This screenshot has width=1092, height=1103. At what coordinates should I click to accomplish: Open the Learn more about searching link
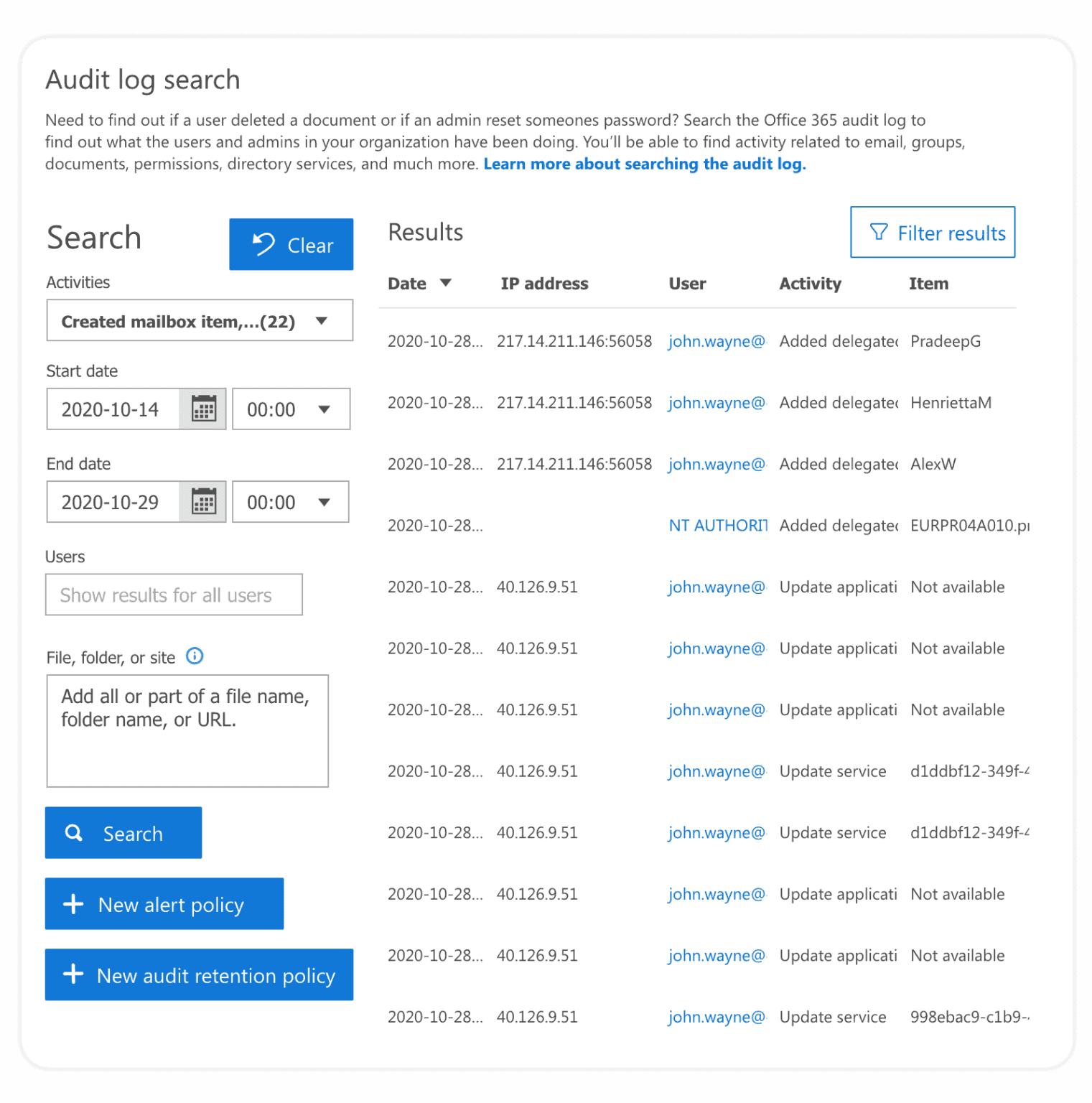[644, 164]
